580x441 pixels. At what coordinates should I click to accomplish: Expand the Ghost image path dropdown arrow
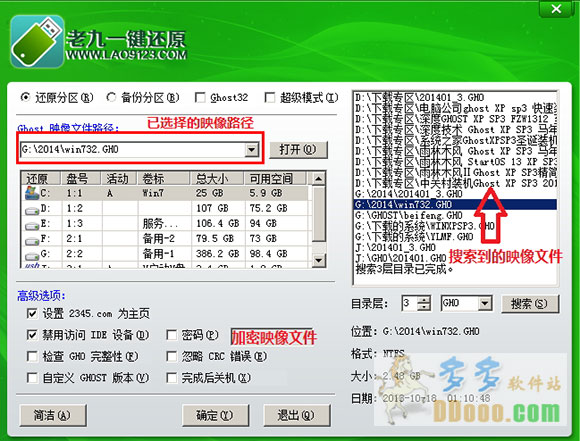coord(252,150)
